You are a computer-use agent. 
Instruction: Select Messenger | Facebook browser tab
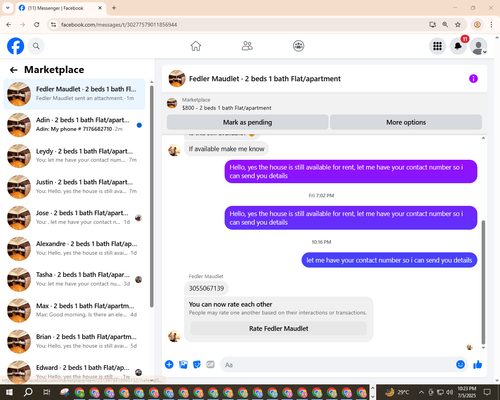(x=61, y=8)
